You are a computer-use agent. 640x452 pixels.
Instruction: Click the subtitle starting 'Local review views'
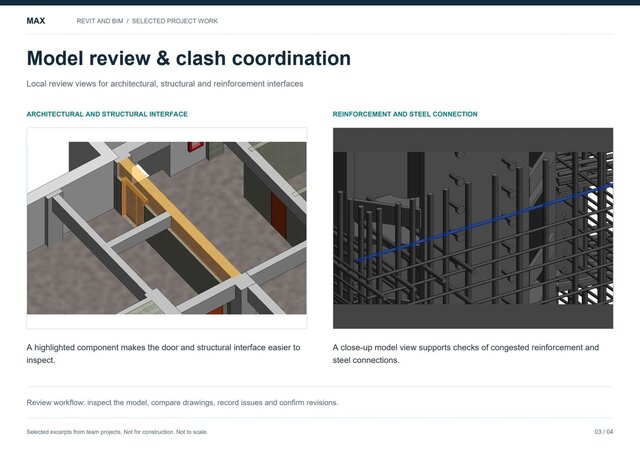click(165, 84)
